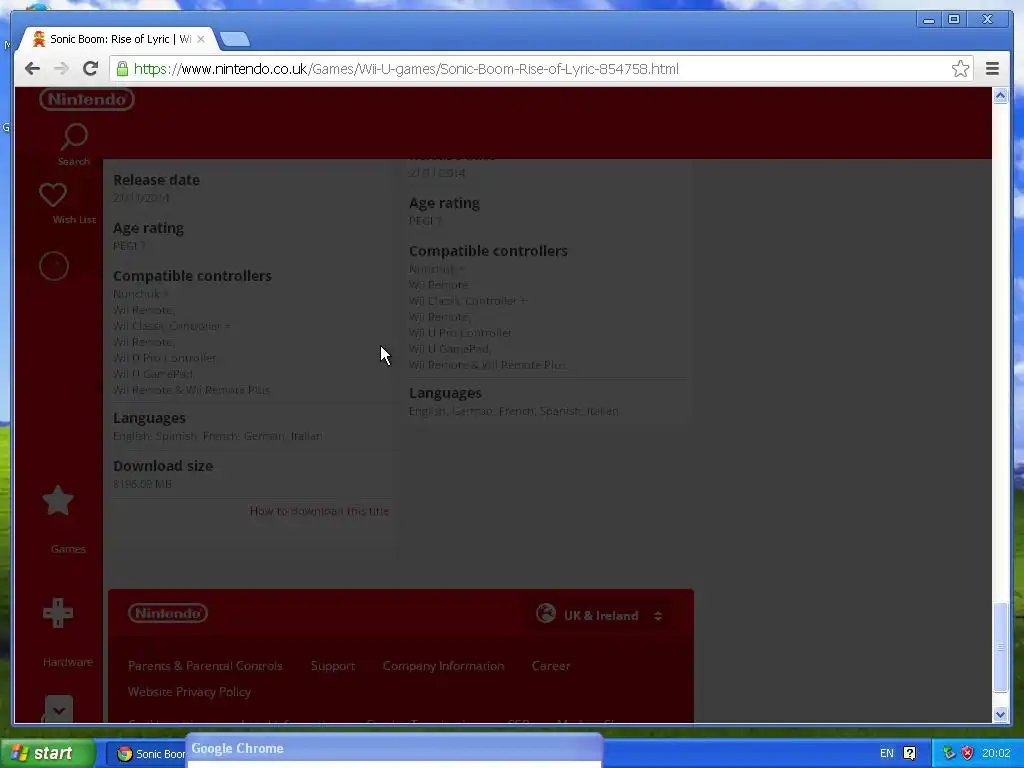Open a new tab beside the Sonic Boom tab
The image size is (1024, 768).
tap(235, 40)
